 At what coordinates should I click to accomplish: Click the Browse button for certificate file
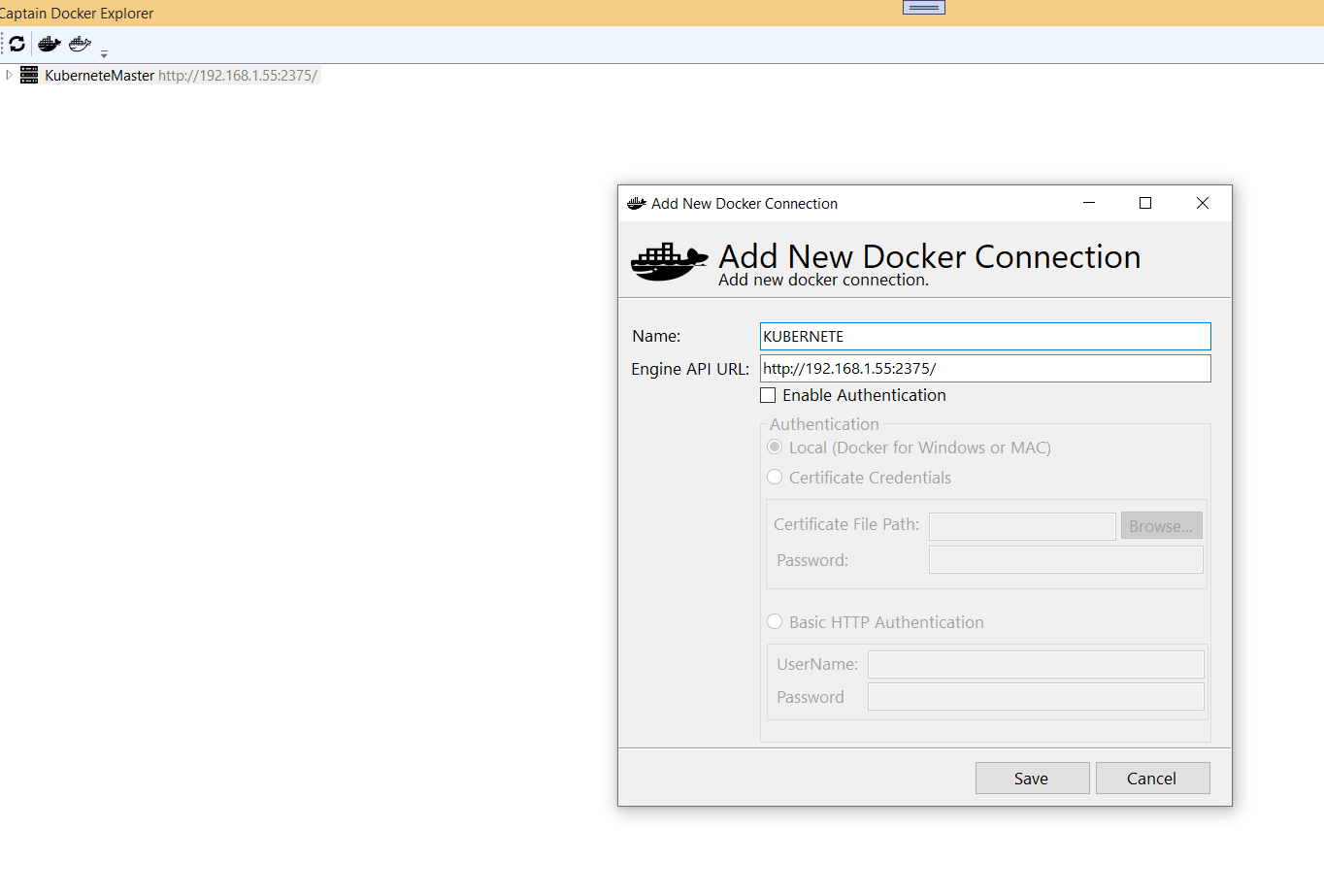point(1161,525)
